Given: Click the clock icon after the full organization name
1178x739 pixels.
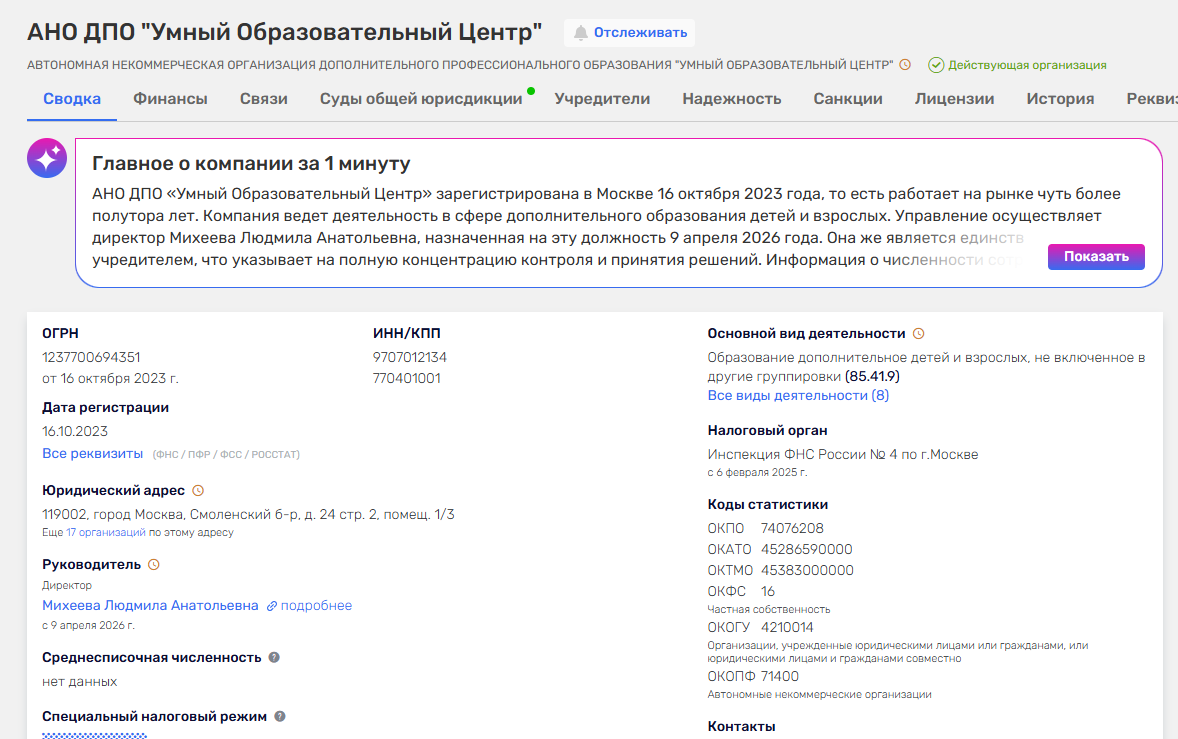Looking at the screenshot, I should 905,65.
